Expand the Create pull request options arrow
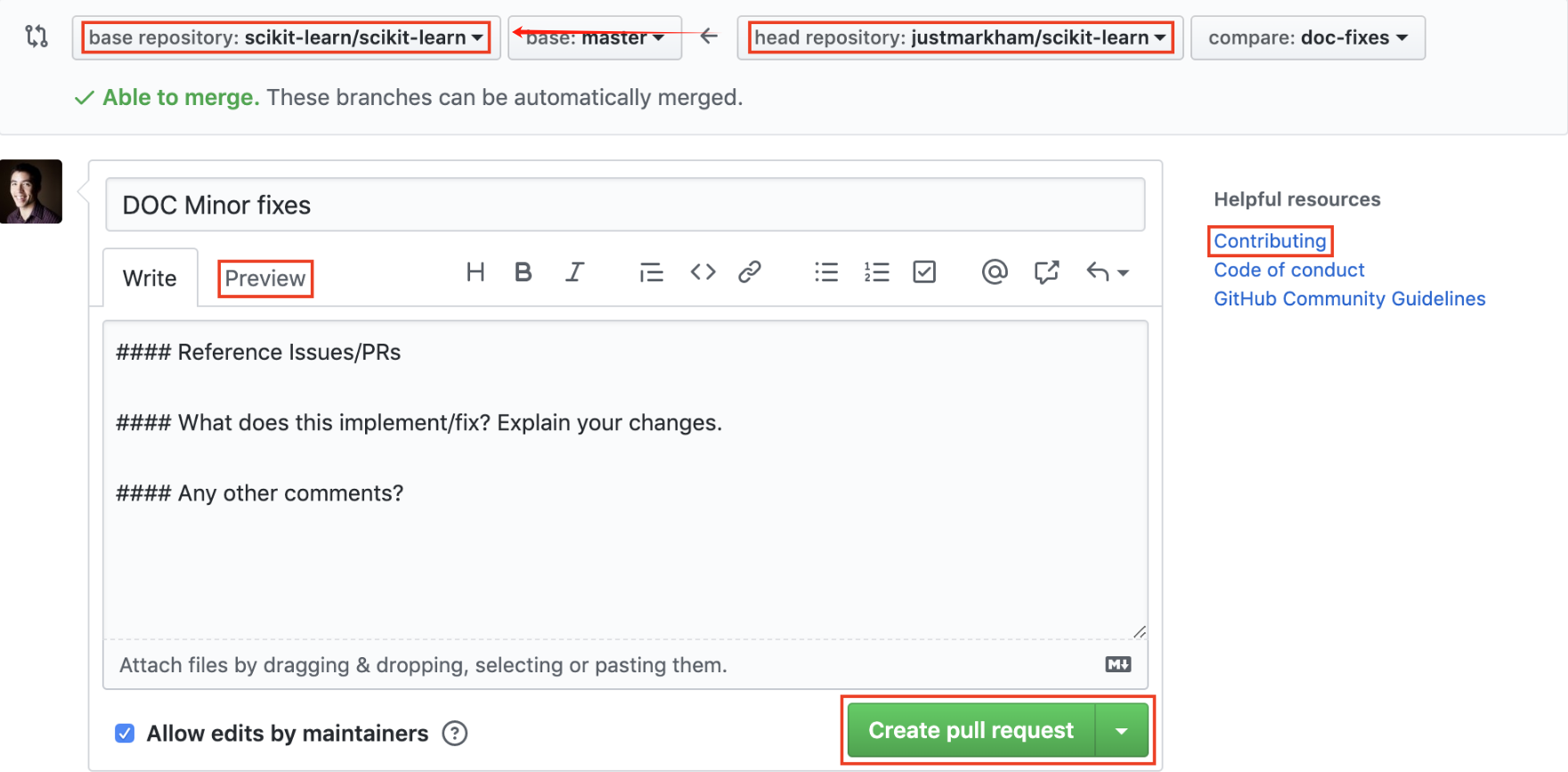Viewport: 1568px width, 772px height. (1122, 730)
